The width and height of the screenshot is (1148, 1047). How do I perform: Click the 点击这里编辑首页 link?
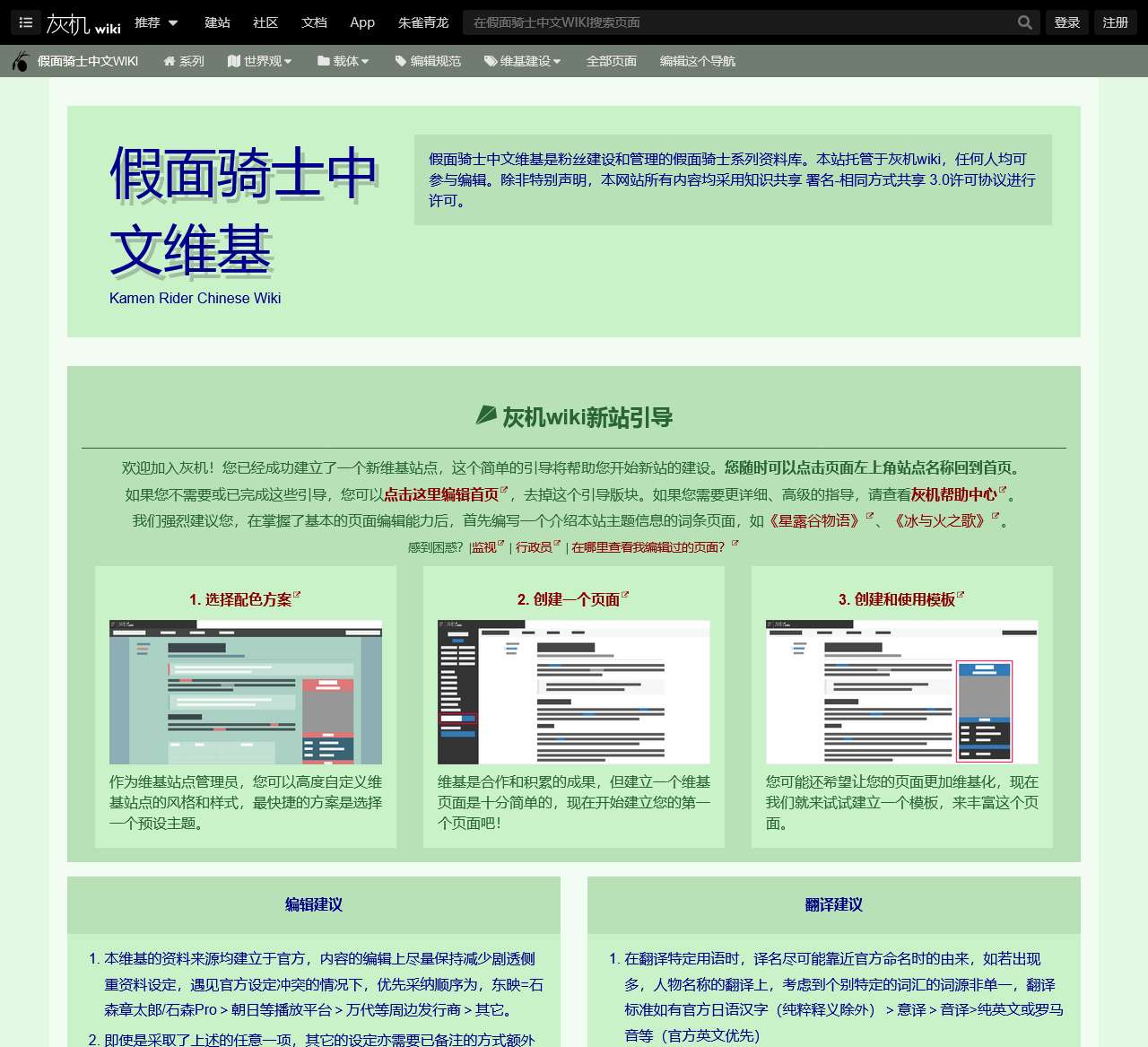pos(441,494)
